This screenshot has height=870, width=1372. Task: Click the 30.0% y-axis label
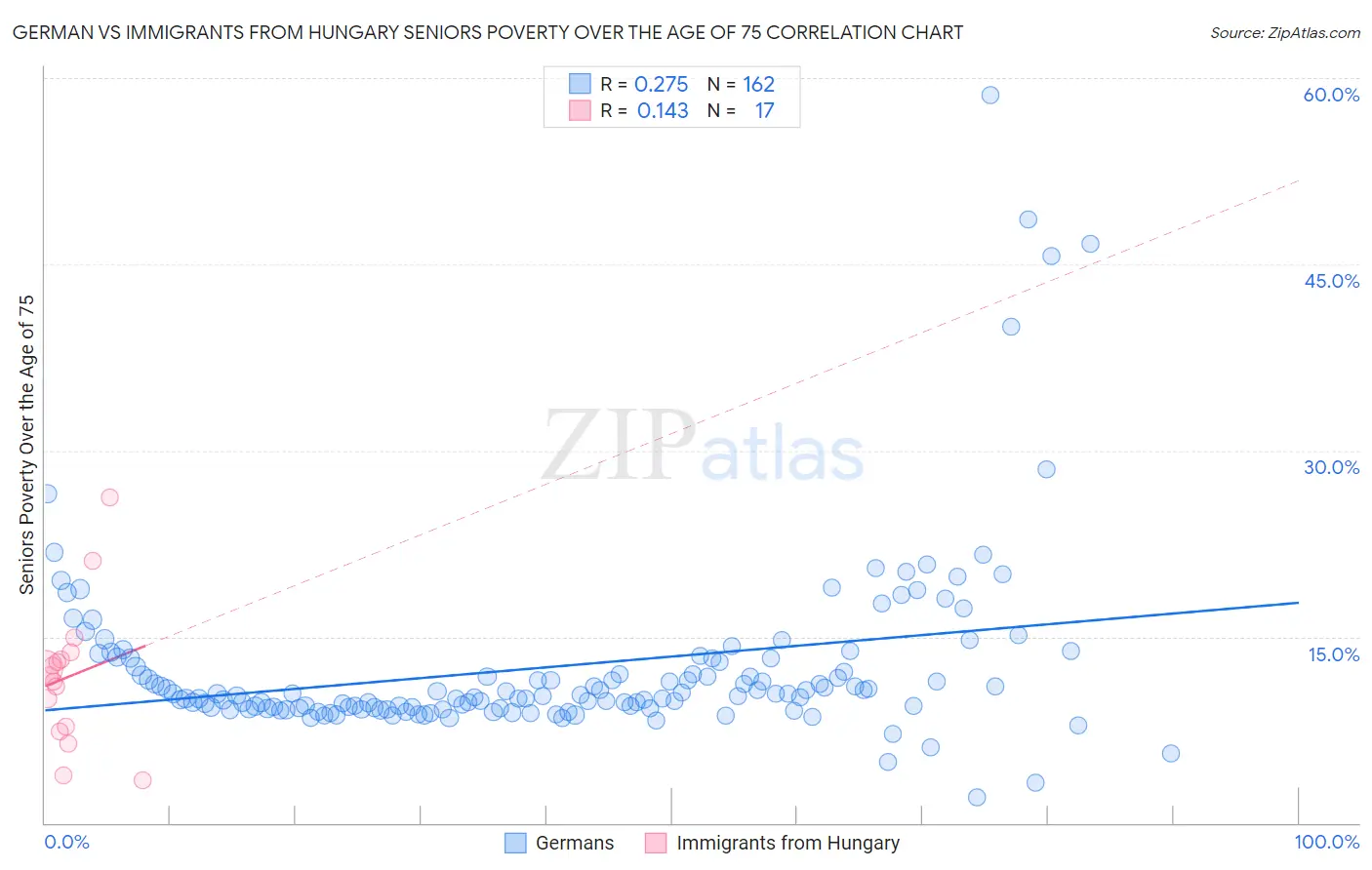coord(1331,467)
